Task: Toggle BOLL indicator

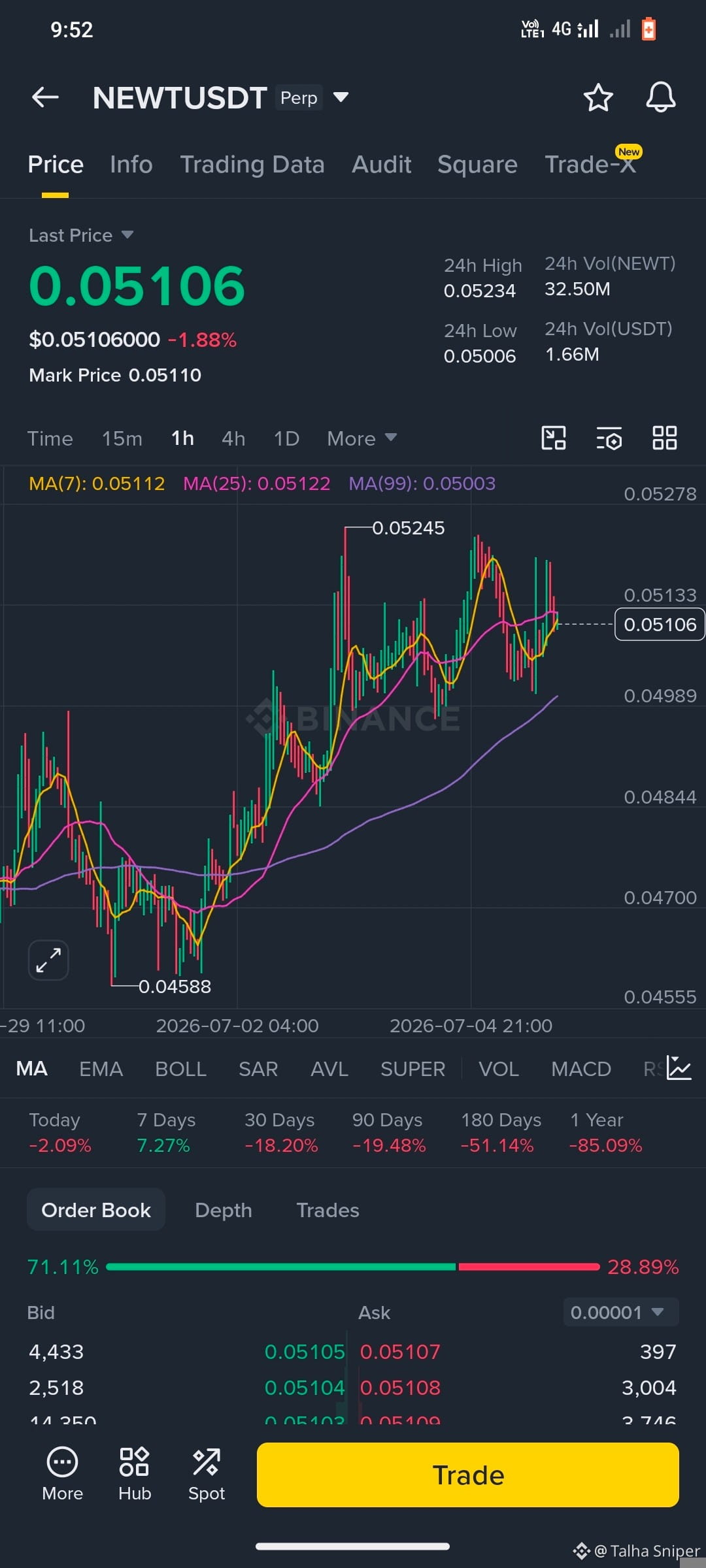Action: click(x=180, y=1069)
